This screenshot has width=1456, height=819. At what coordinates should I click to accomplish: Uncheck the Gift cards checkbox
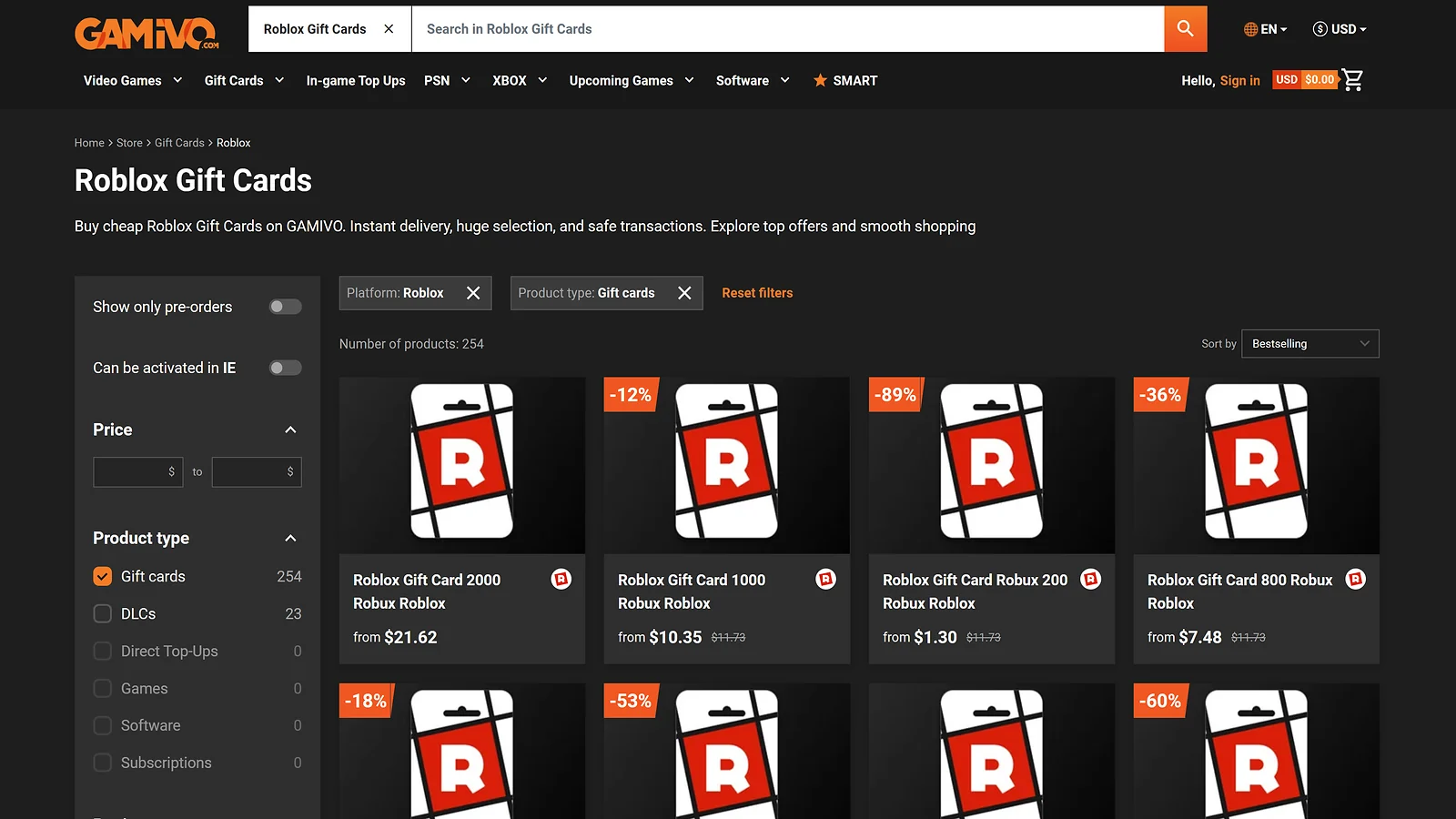coord(103,577)
